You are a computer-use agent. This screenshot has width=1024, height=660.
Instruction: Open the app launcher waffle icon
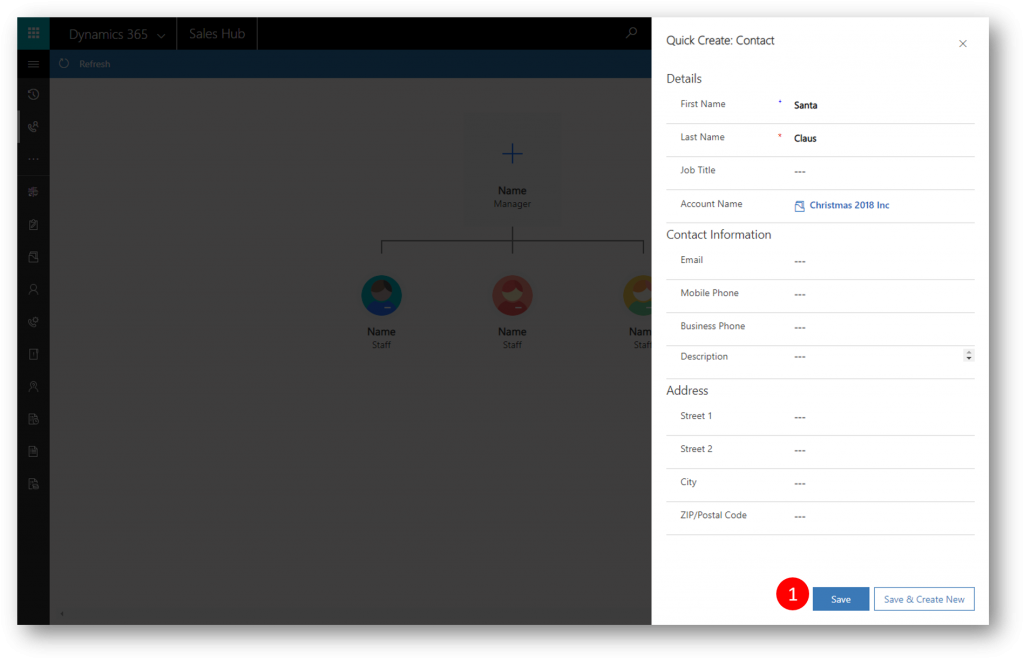pyautogui.click(x=33, y=34)
